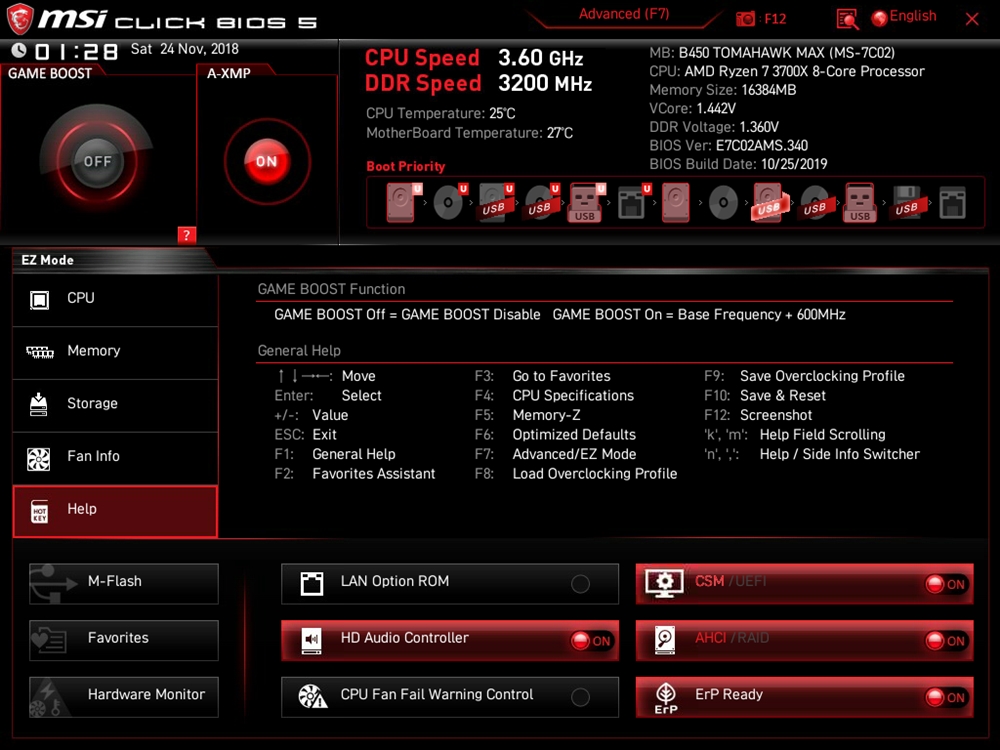Click the F4: CPU Specifications help entry
Viewport: 1000px width, 750px height.
[x=554, y=396]
